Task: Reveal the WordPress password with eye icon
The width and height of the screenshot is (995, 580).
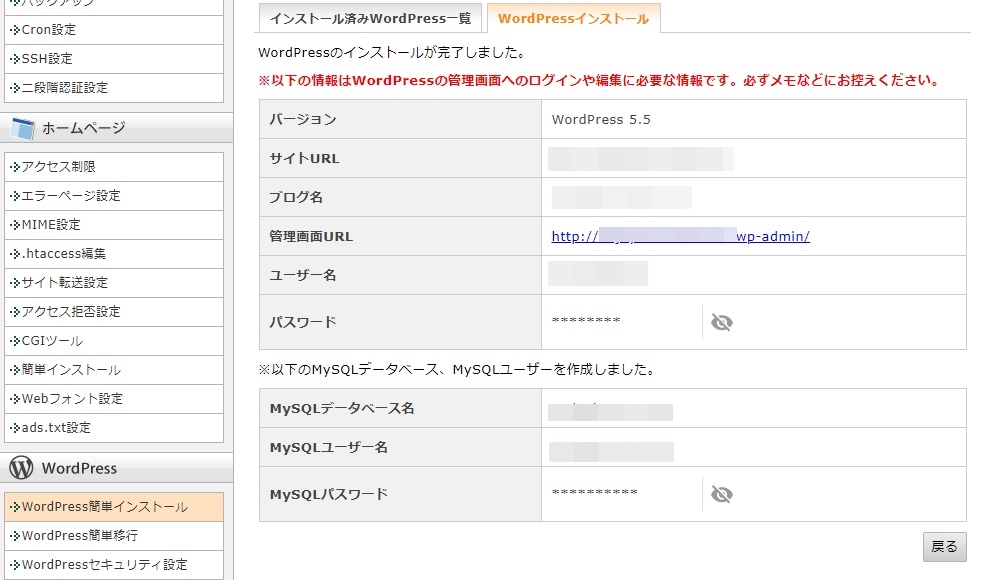Action: (x=721, y=322)
